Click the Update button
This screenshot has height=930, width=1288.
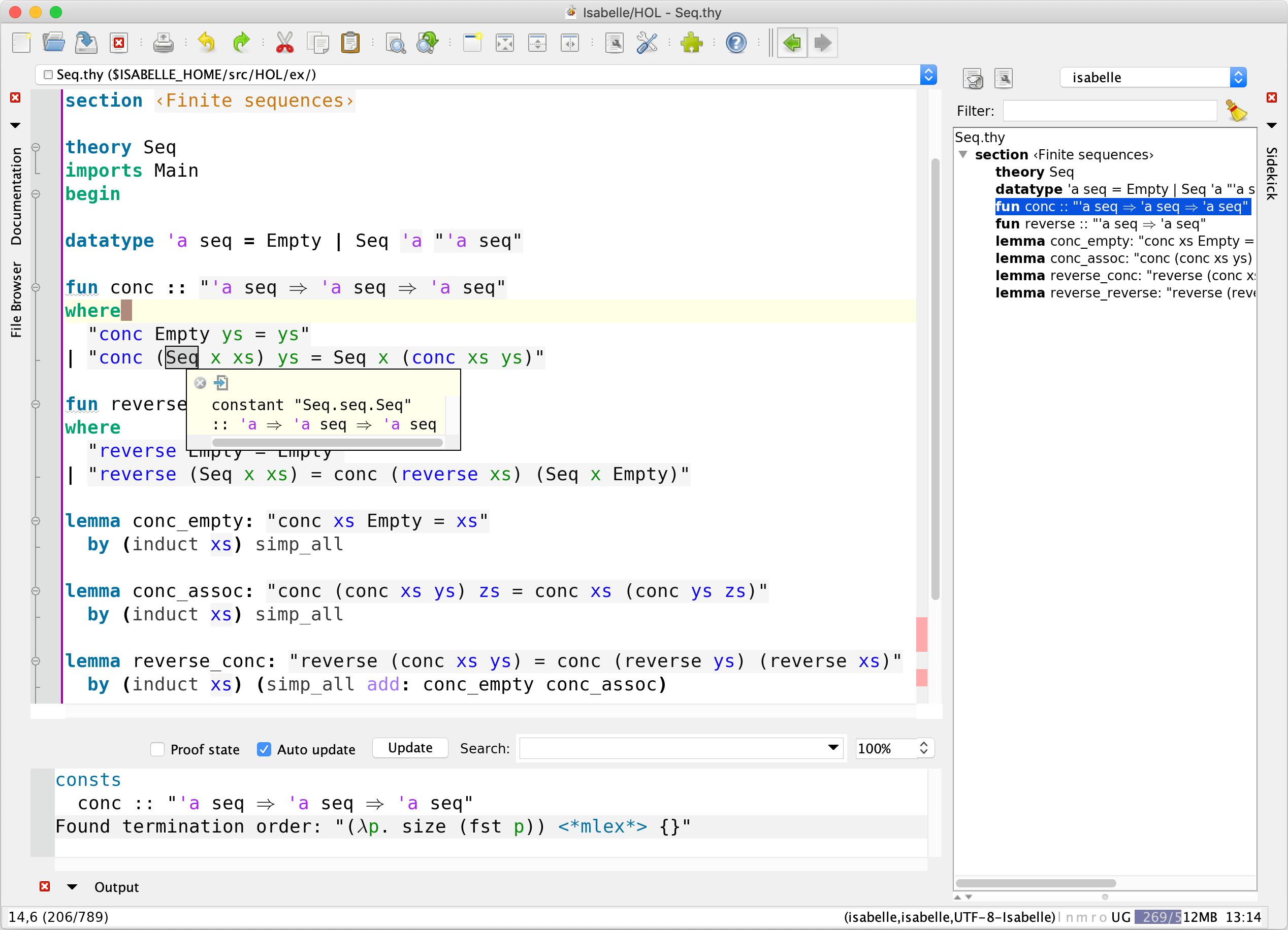coord(410,748)
